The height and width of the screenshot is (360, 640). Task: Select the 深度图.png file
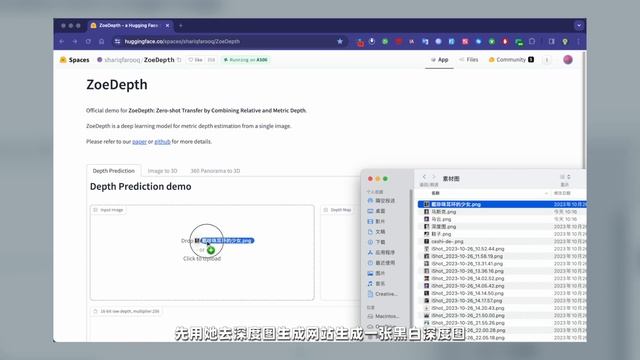502,227
